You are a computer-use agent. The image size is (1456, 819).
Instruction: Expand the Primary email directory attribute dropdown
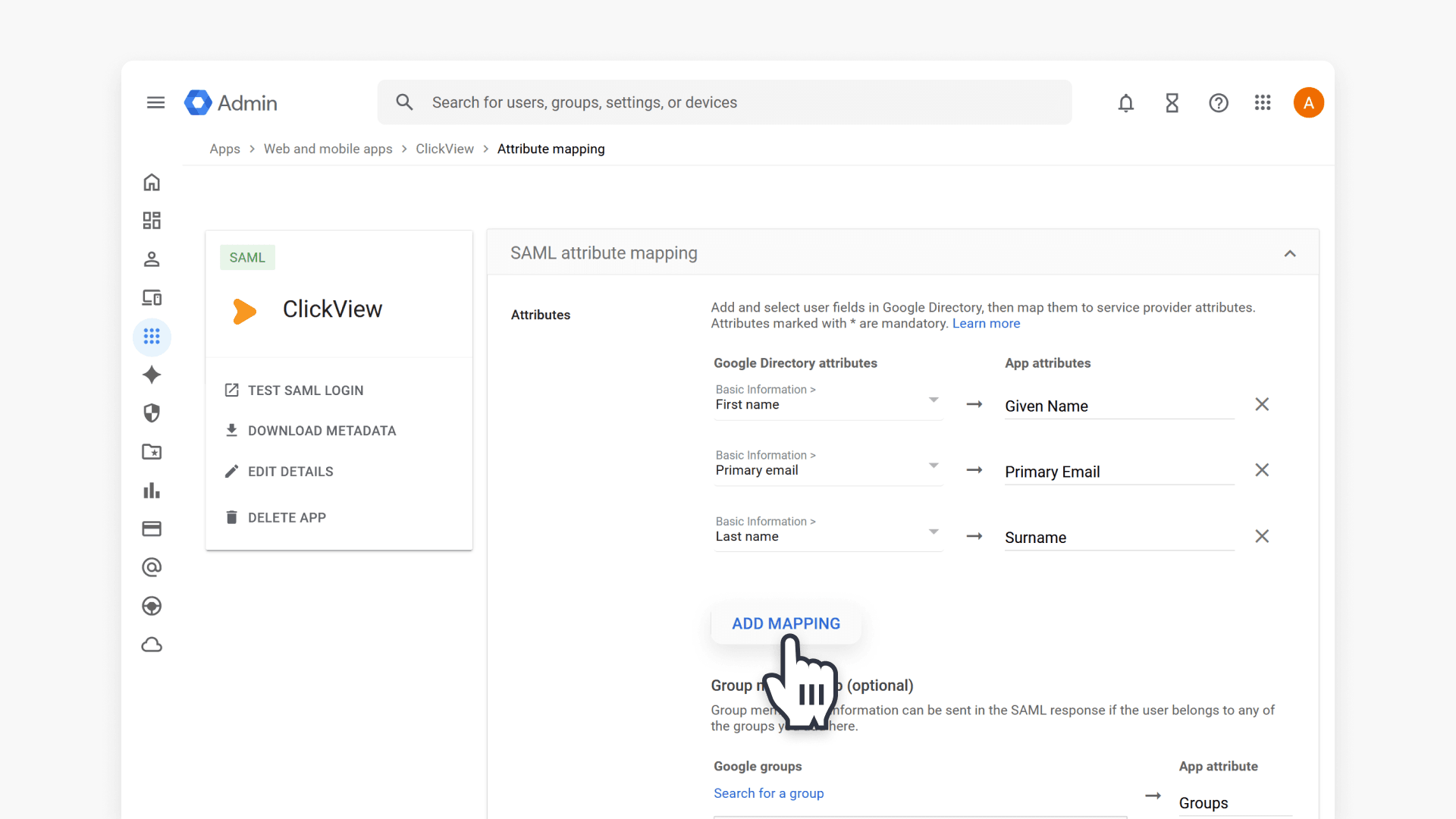click(x=828, y=466)
